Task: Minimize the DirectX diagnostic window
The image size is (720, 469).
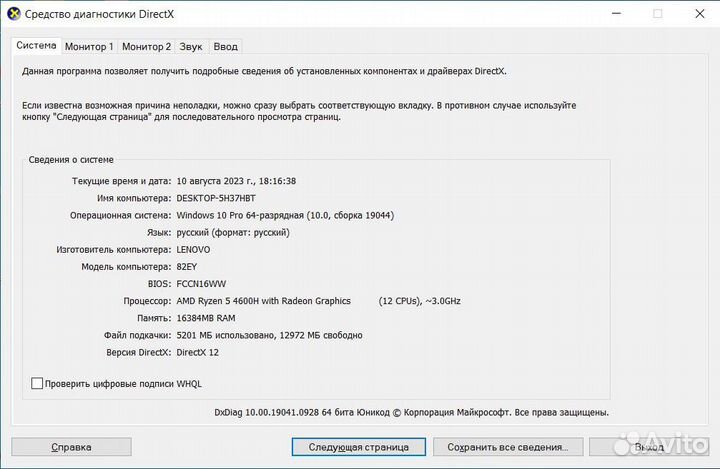Action: coord(617,14)
